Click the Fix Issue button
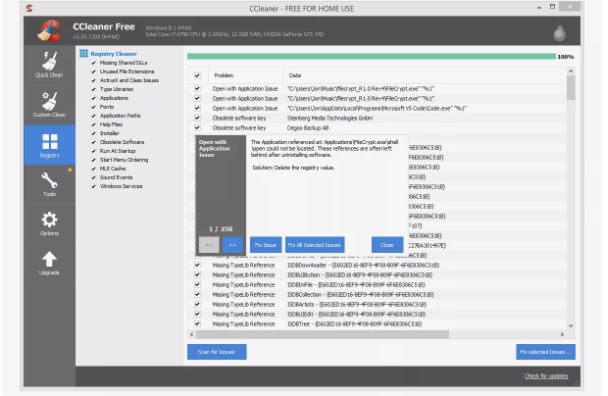608x396 pixels. pos(266,245)
